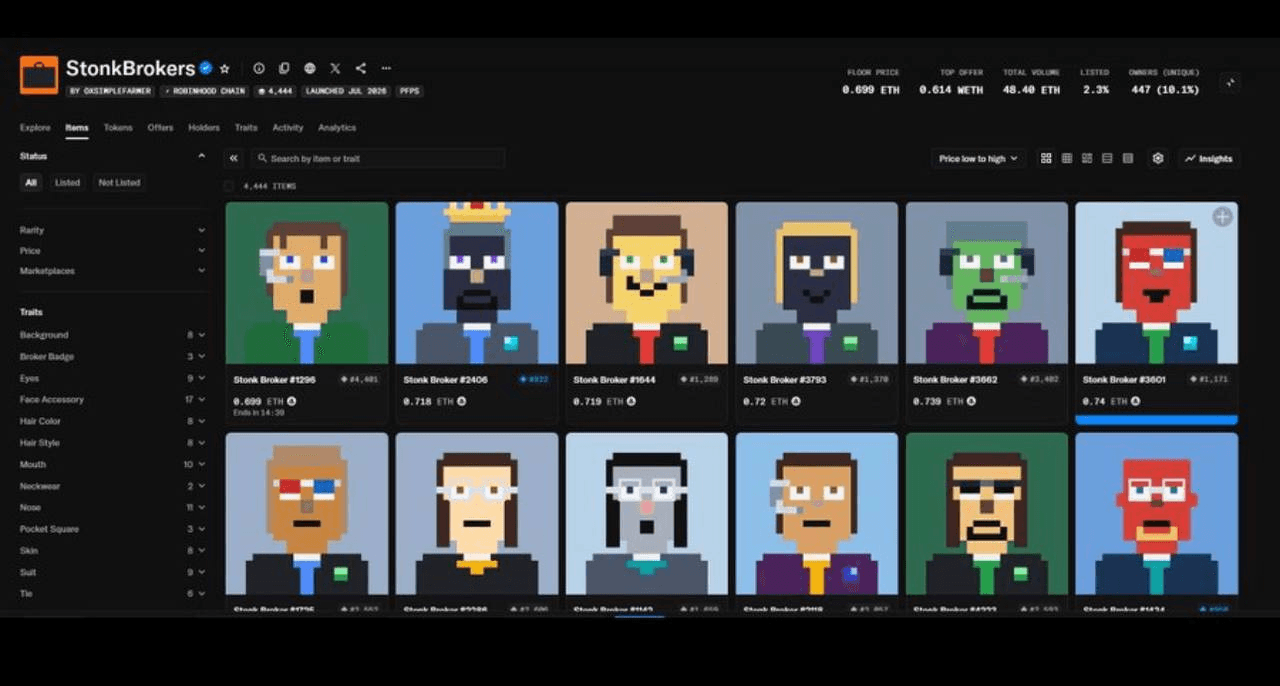
Task: Open the Stonk Broker #3662 green-skinned thumbnail
Action: coord(987,282)
